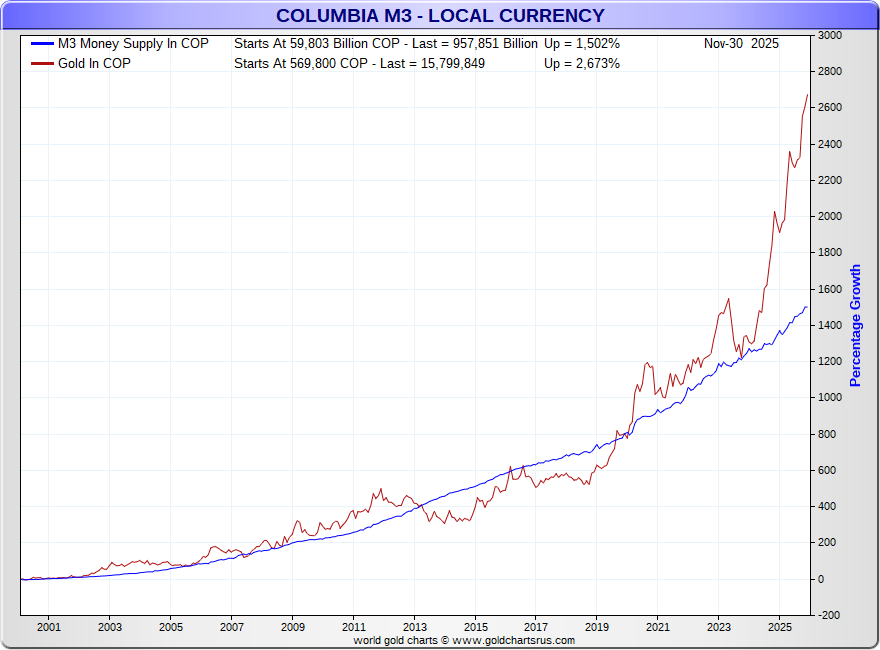Click the 2011 x-axis year label
The width and height of the screenshot is (880, 650).
(x=354, y=627)
